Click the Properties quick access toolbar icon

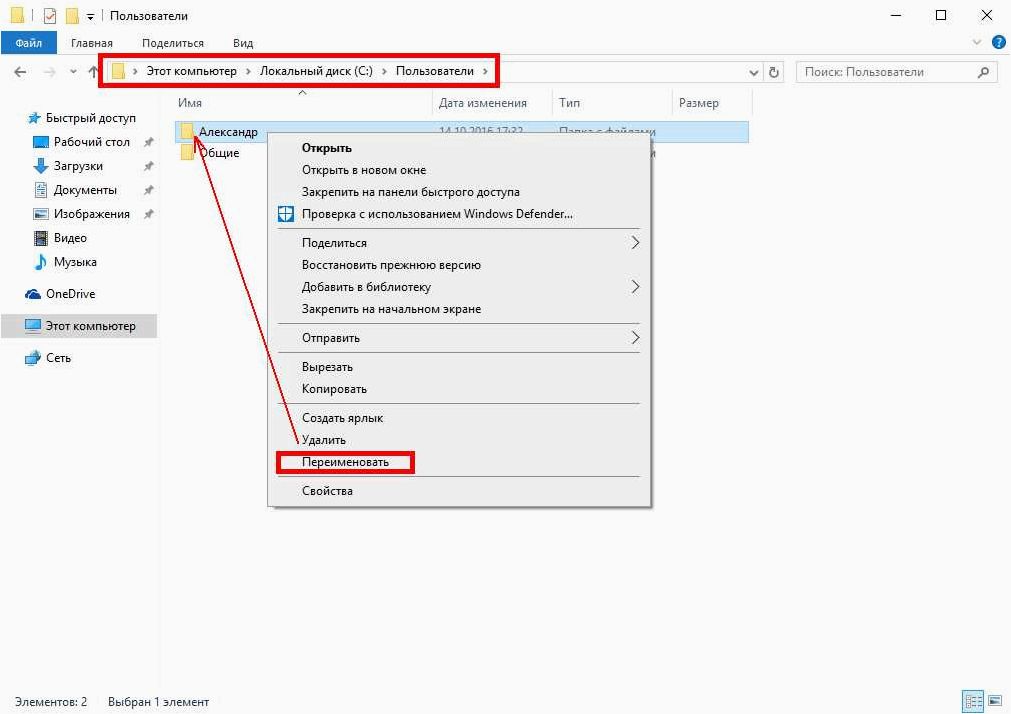coord(50,15)
